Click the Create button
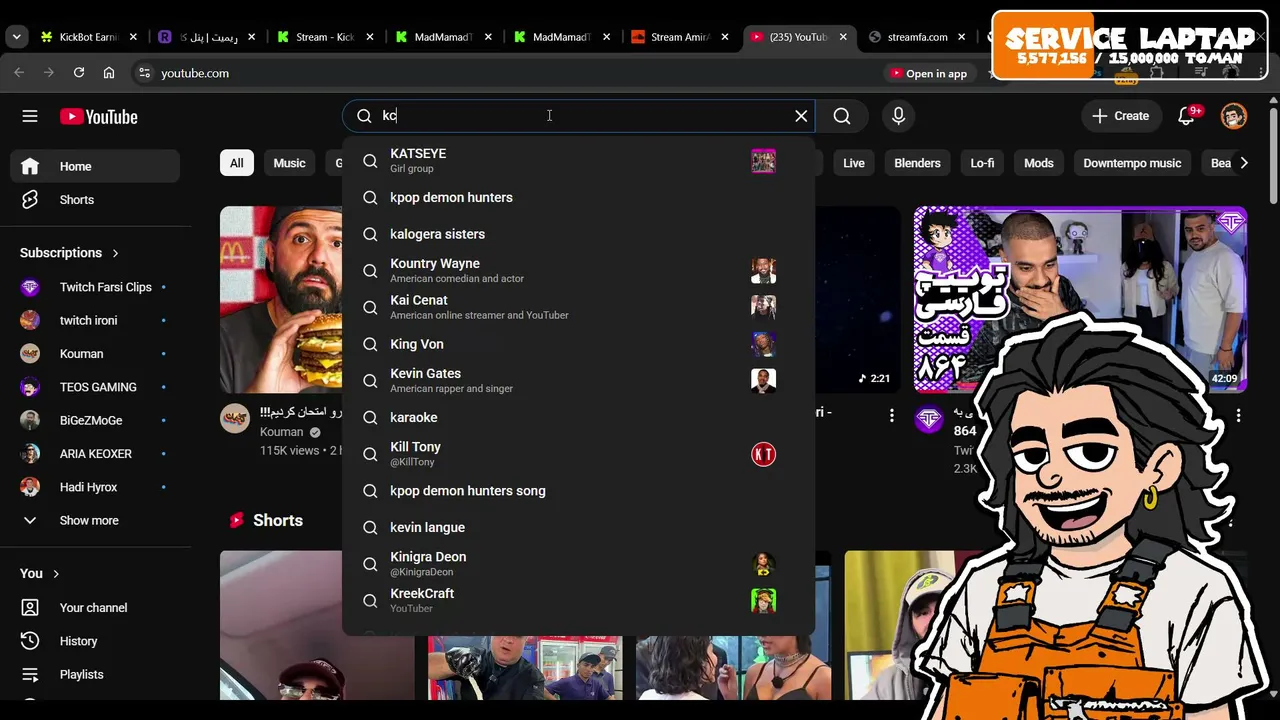This screenshot has height=720, width=1280. 1121,116
